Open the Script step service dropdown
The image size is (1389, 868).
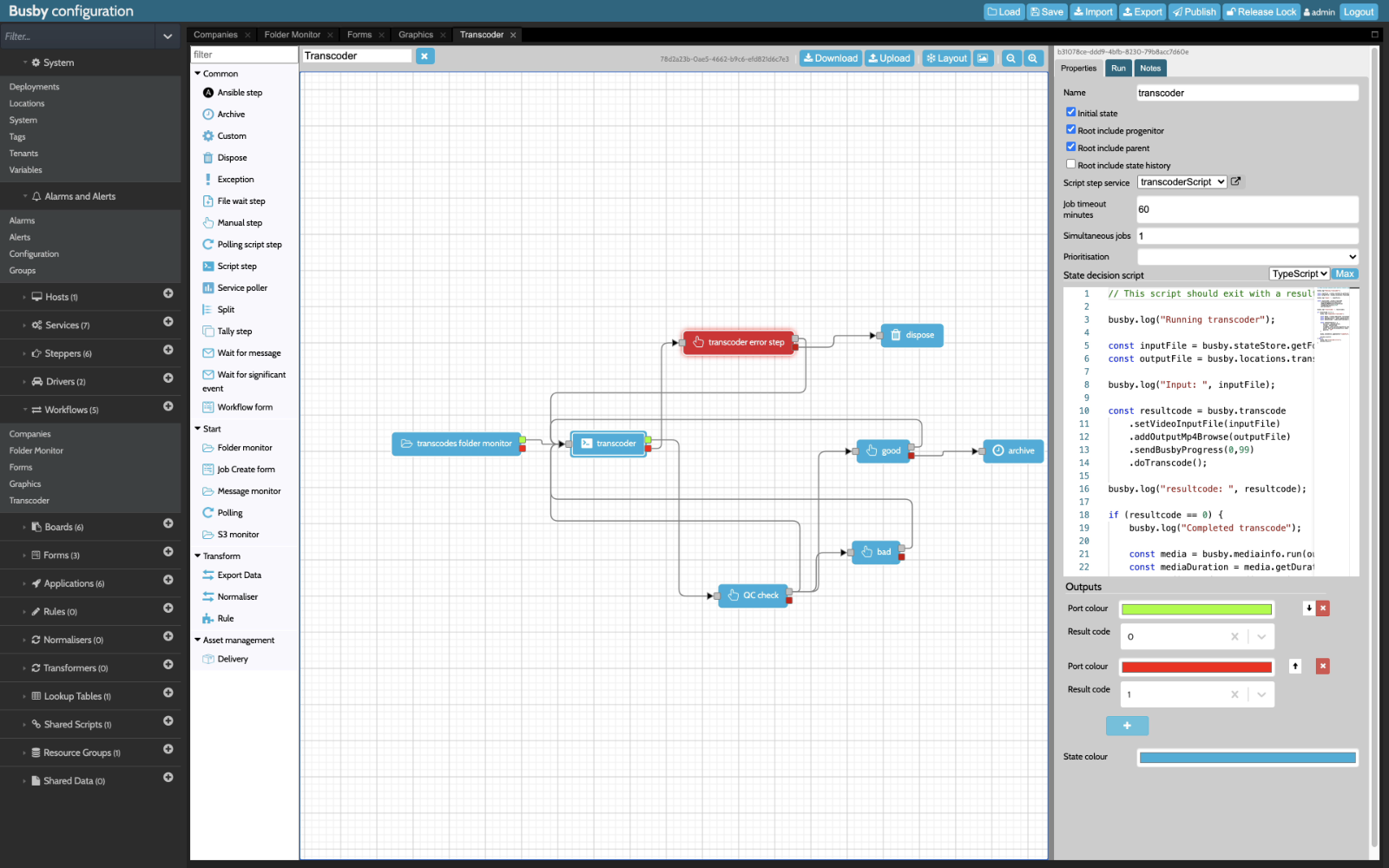click(x=1182, y=182)
